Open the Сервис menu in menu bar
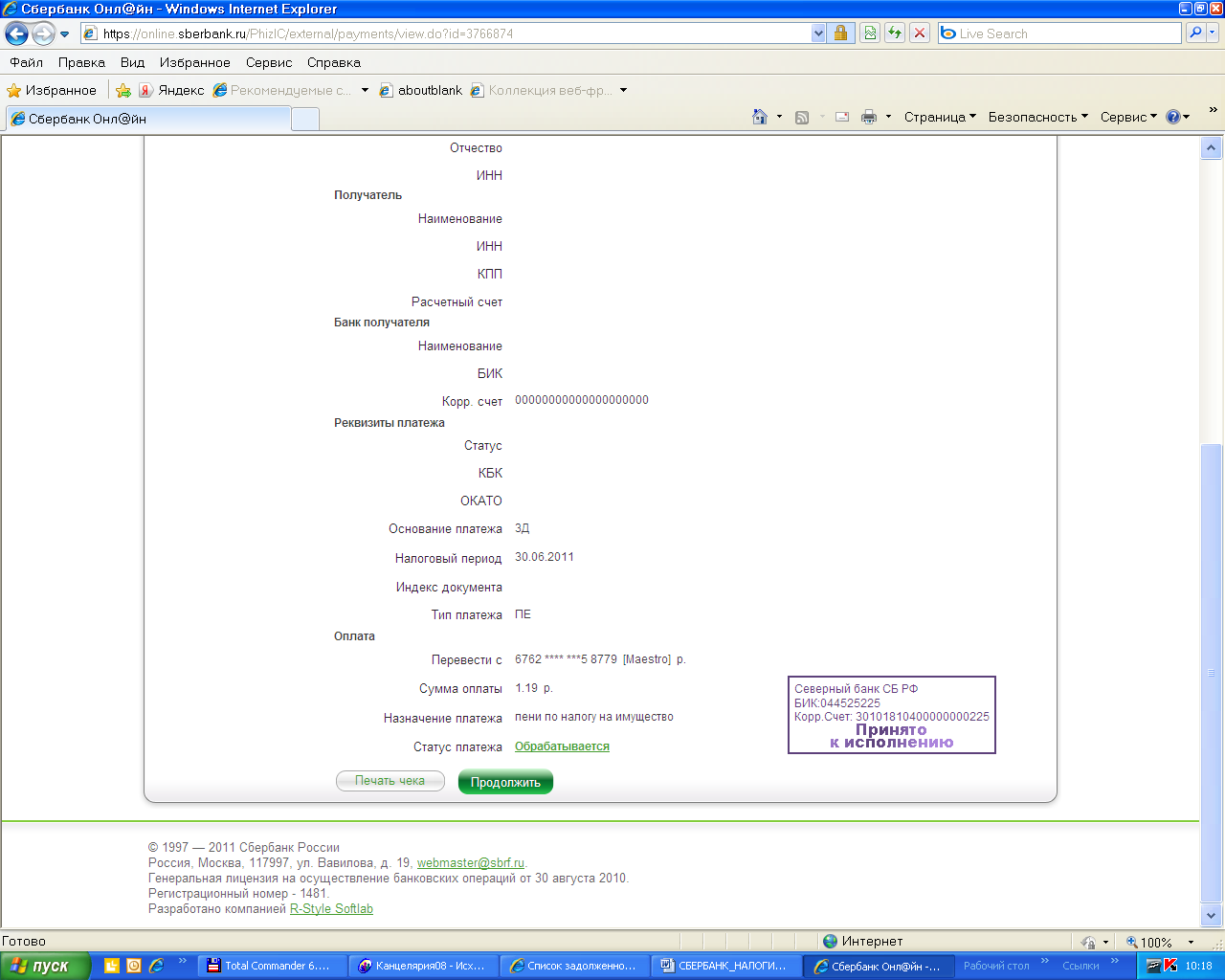 (x=269, y=62)
